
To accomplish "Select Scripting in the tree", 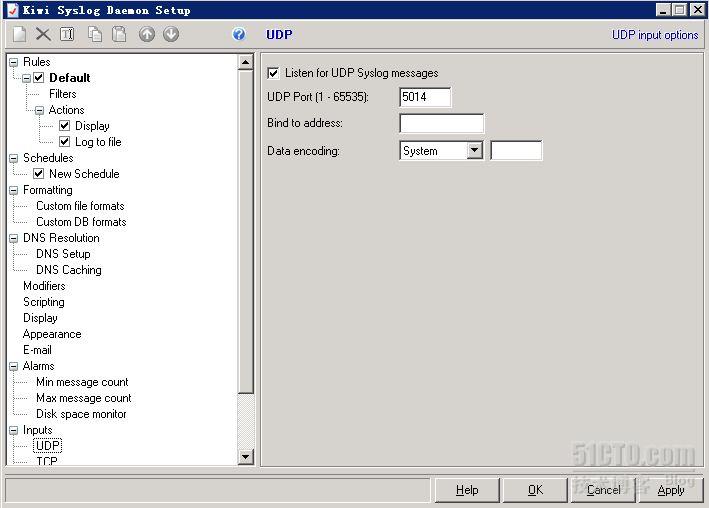I will (43, 302).
